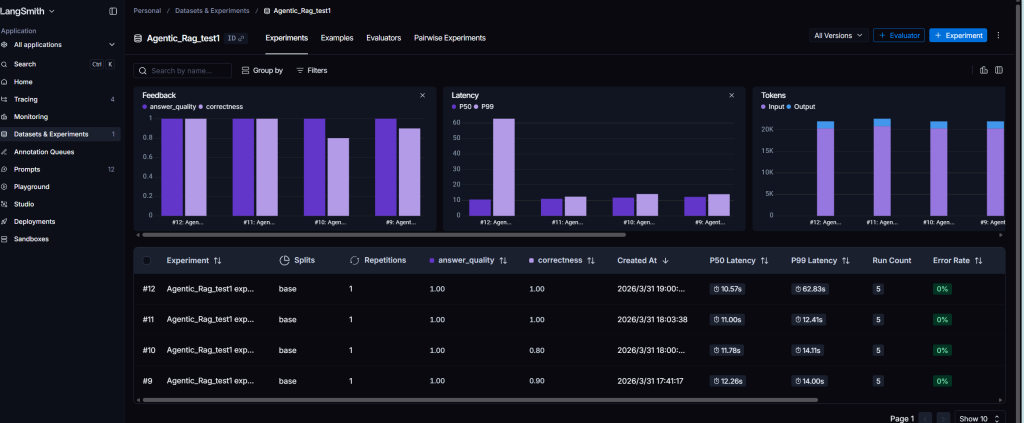Click the 10.57s P50 latency badge

(x=728, y=289)
